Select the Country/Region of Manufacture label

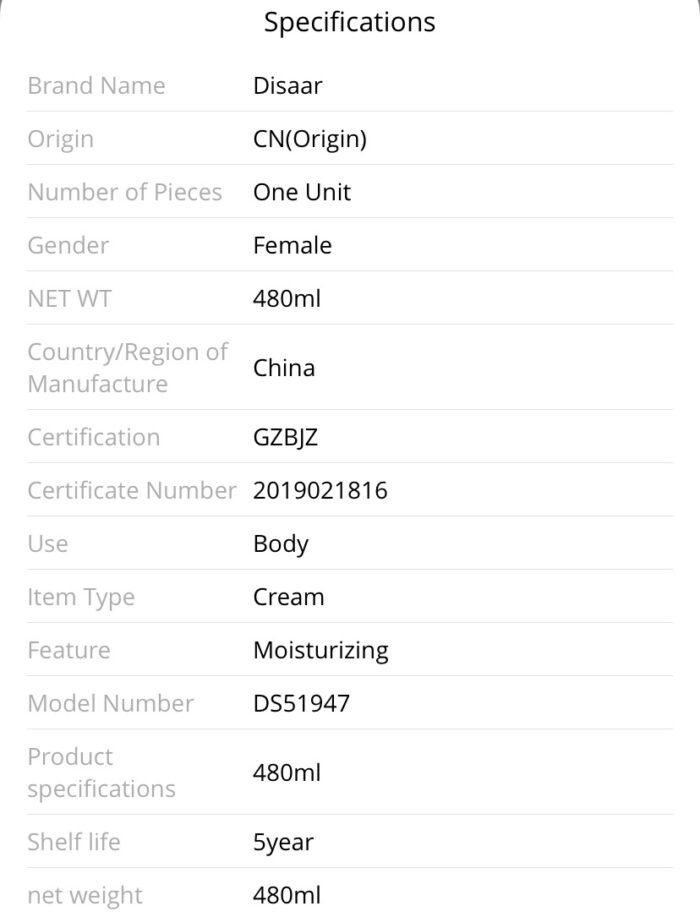tap(127, 368)
